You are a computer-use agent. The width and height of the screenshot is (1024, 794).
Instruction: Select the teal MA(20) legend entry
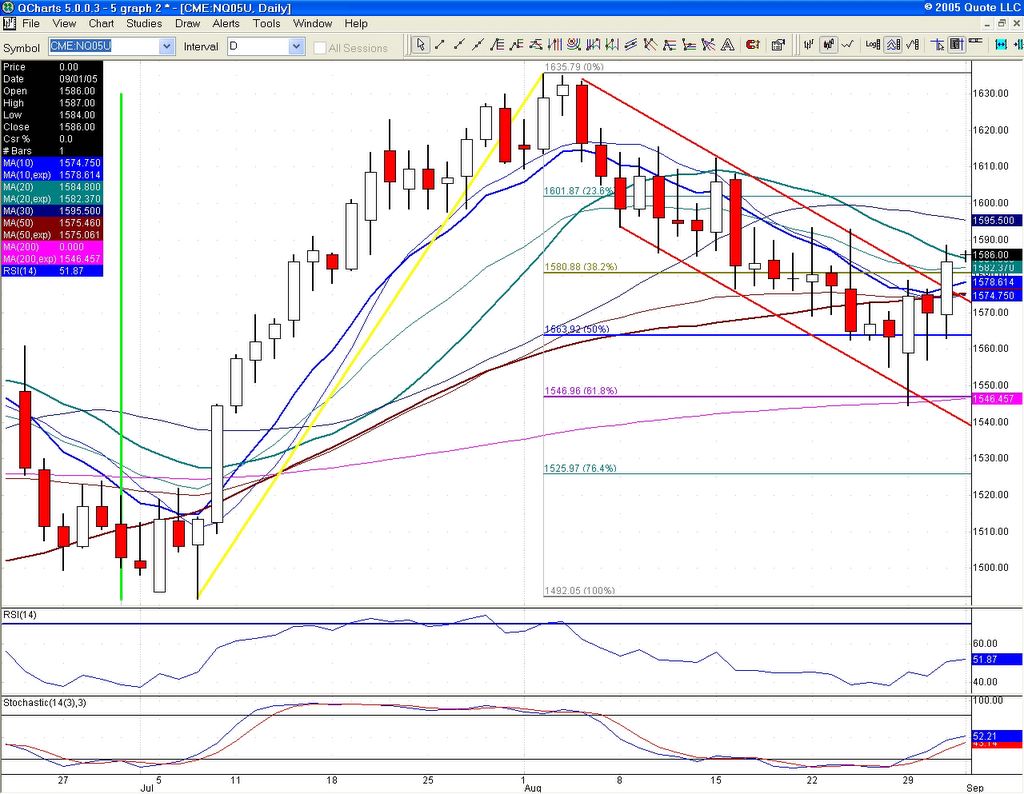(x=52, y=187)
